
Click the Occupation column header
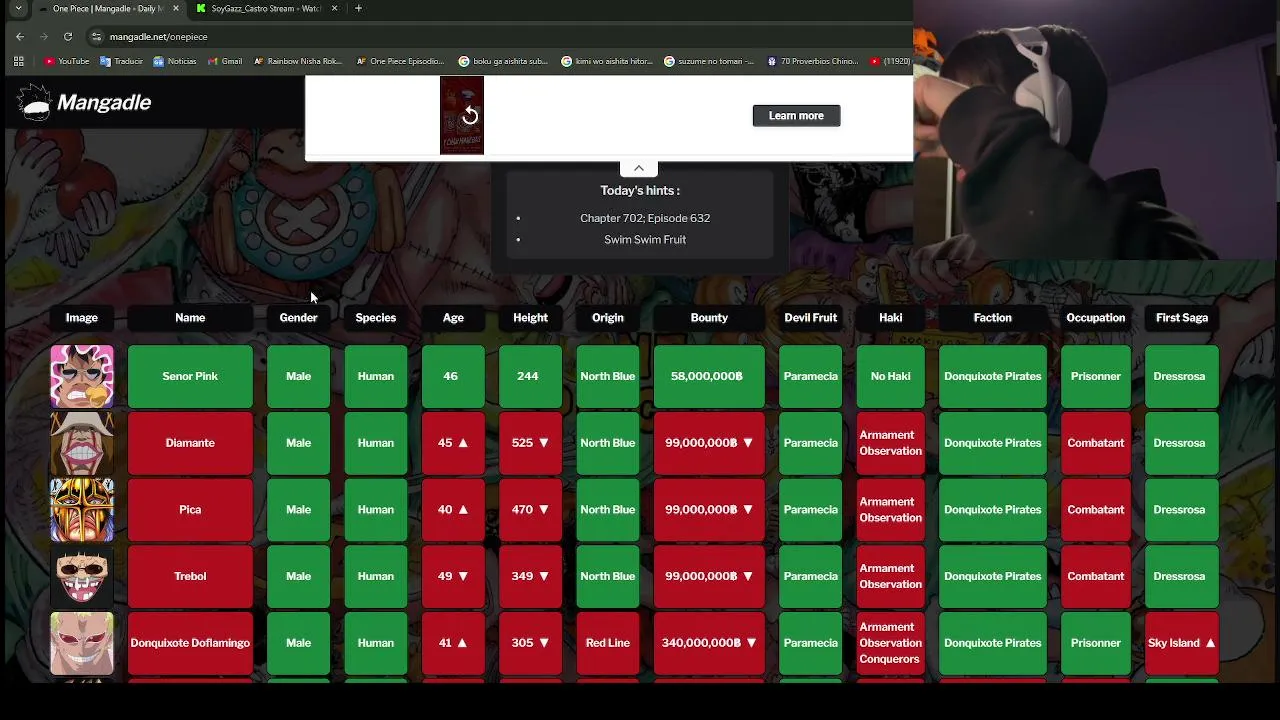[1096, 317]
